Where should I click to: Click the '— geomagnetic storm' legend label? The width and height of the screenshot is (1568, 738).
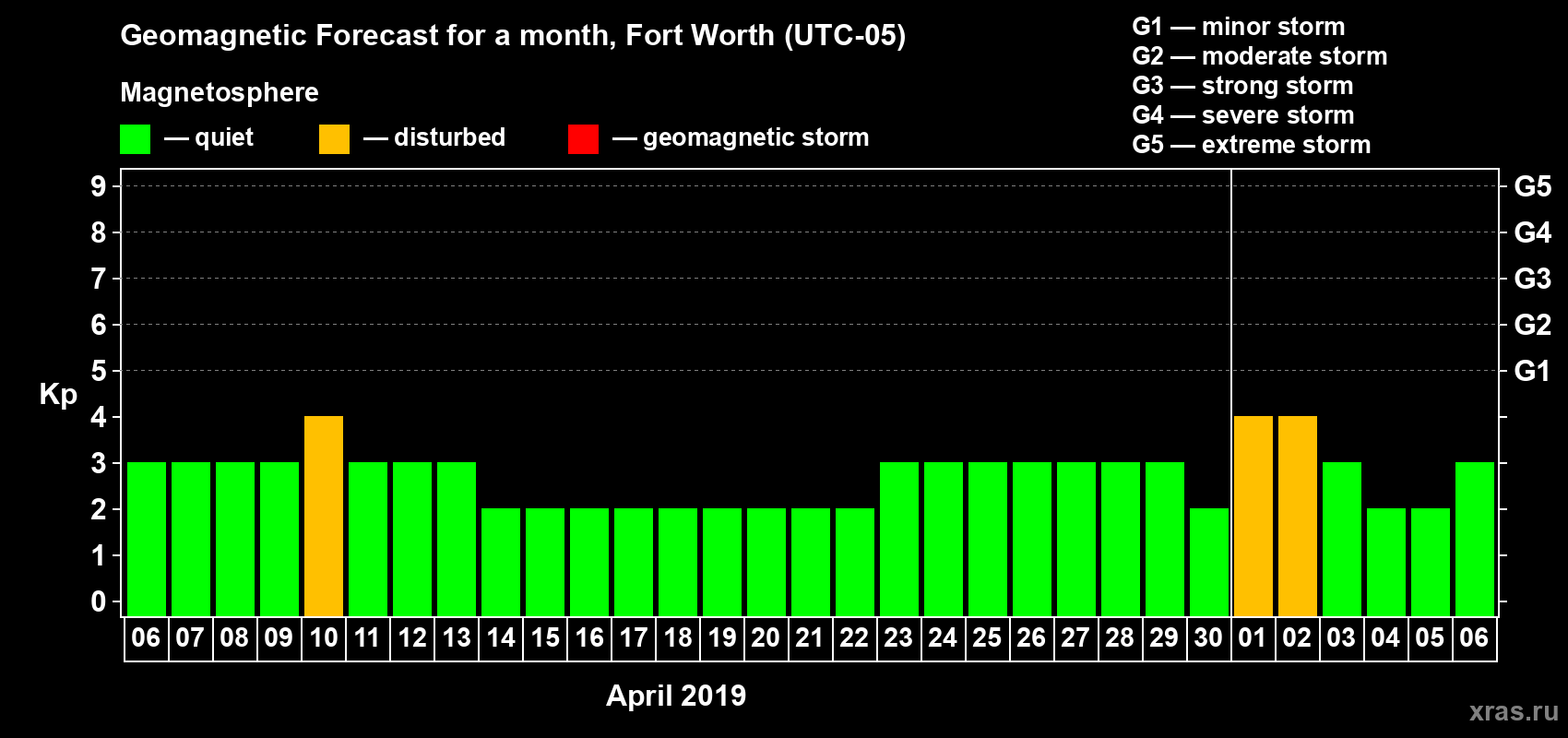coord(741,137)
